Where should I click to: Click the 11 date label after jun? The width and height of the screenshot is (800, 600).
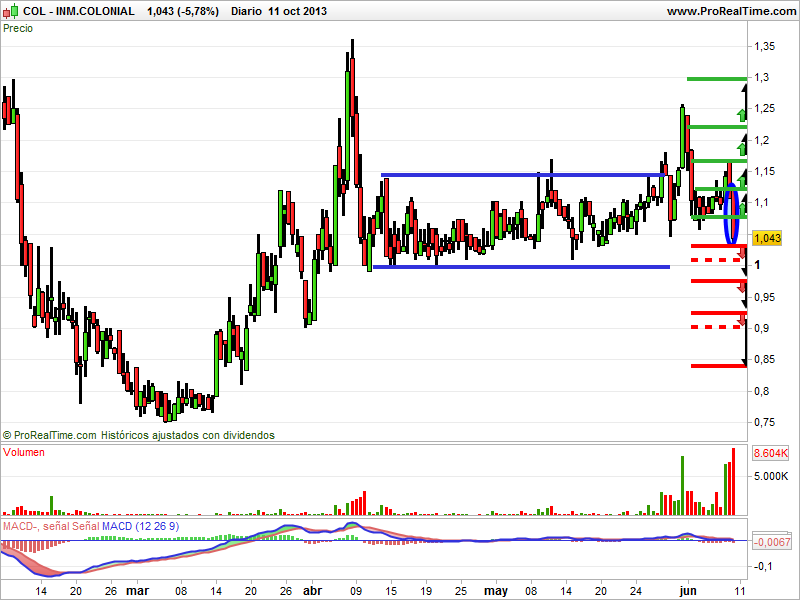click(x=740, y=591)
